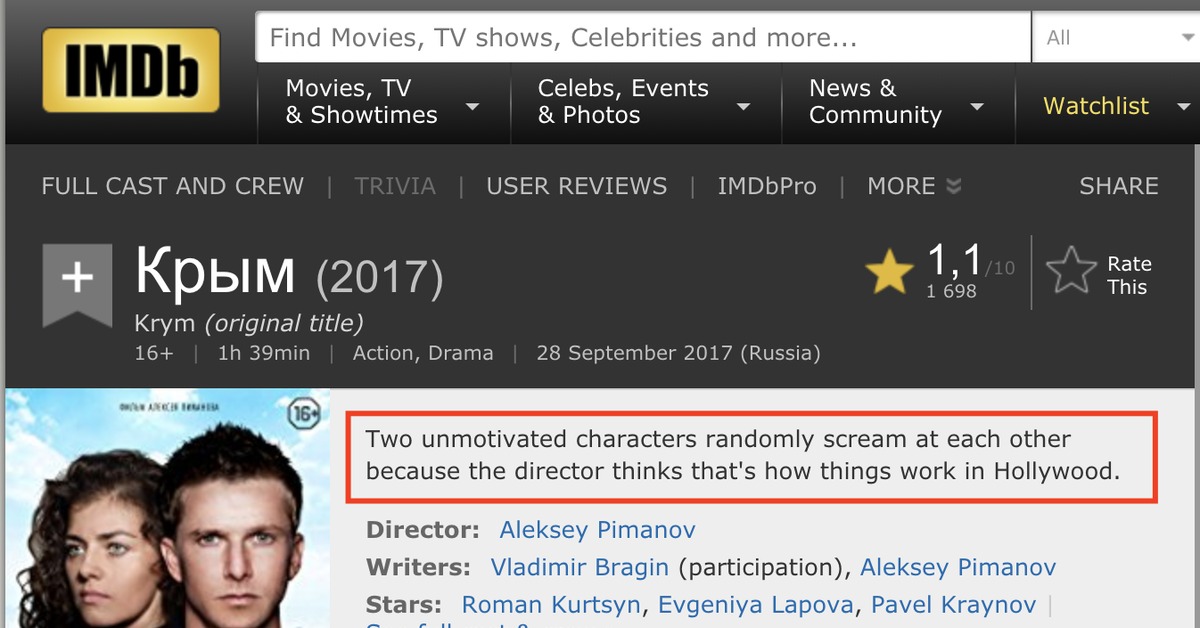Go to the IMDbPro link

(x=766, y=186)
